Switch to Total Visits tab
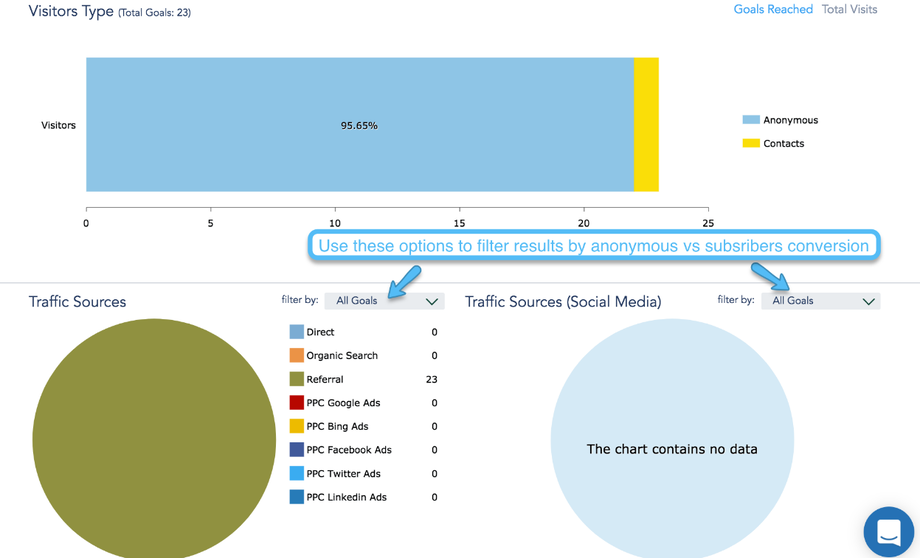 click(849, 10)
